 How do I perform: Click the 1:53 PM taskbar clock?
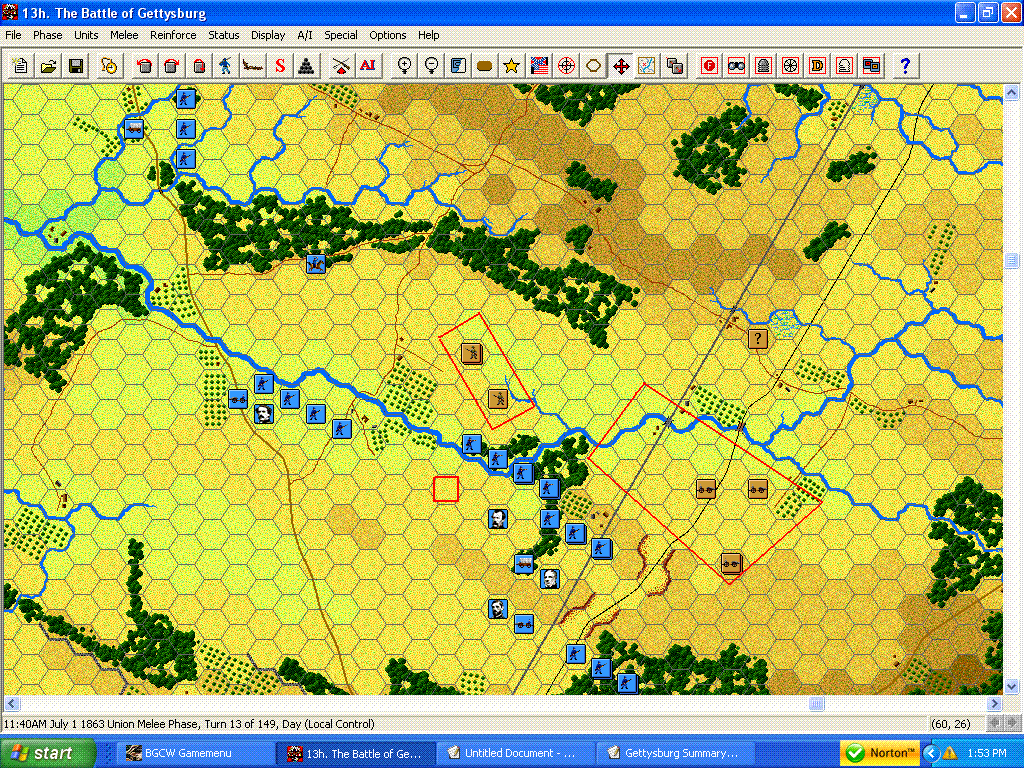(987, 753)
